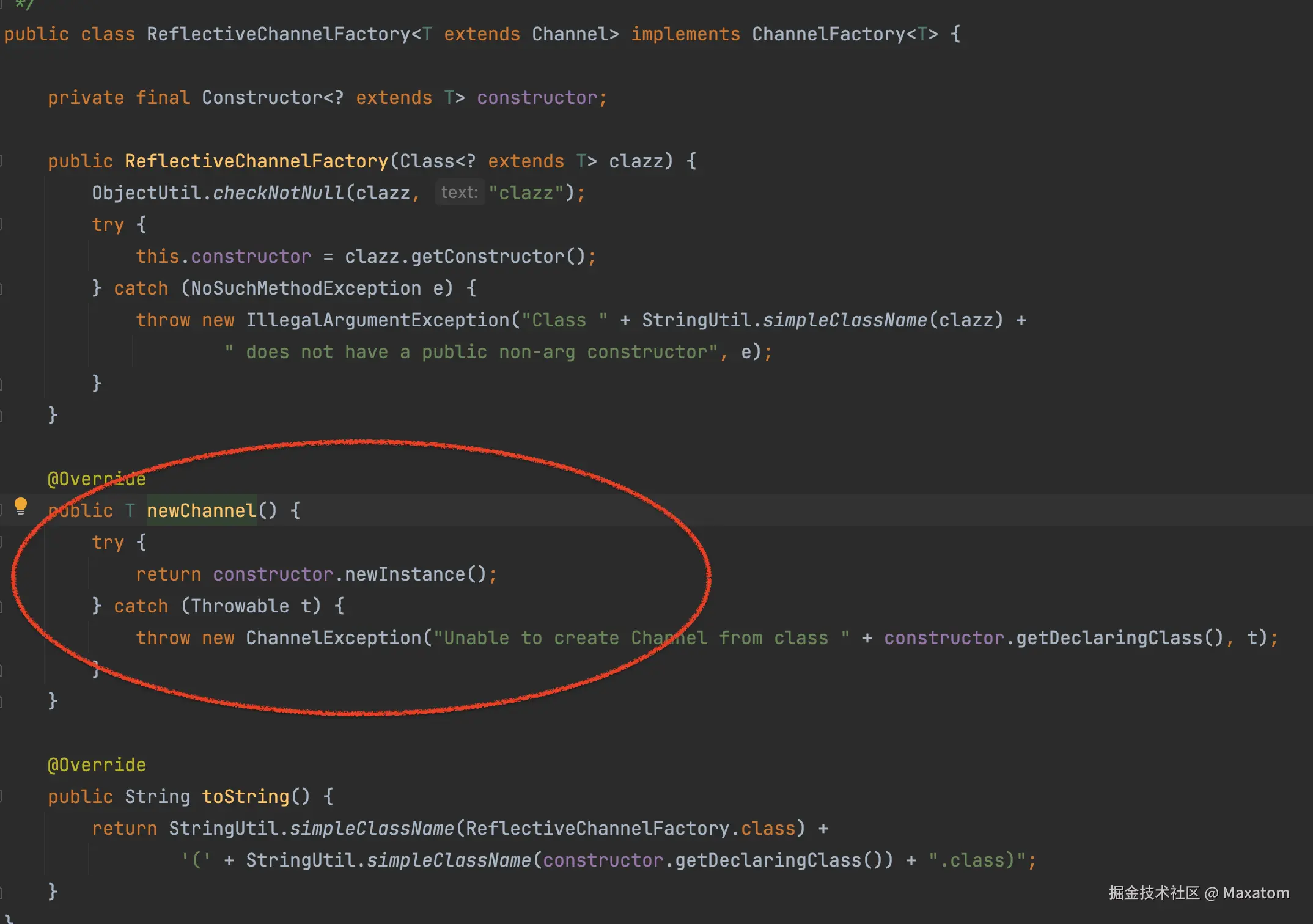Click the 'text:' parameter hint inlay
1313x924 pixels.
point(459,193)
